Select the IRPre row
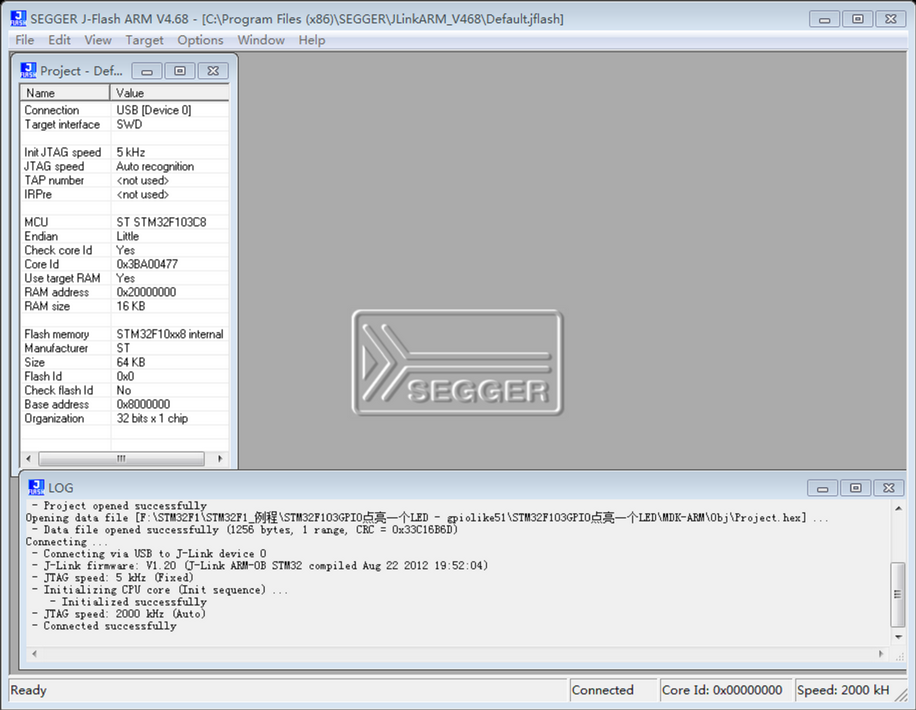The height and width of the screenshot is (710, 916). [x=124, y=194]
